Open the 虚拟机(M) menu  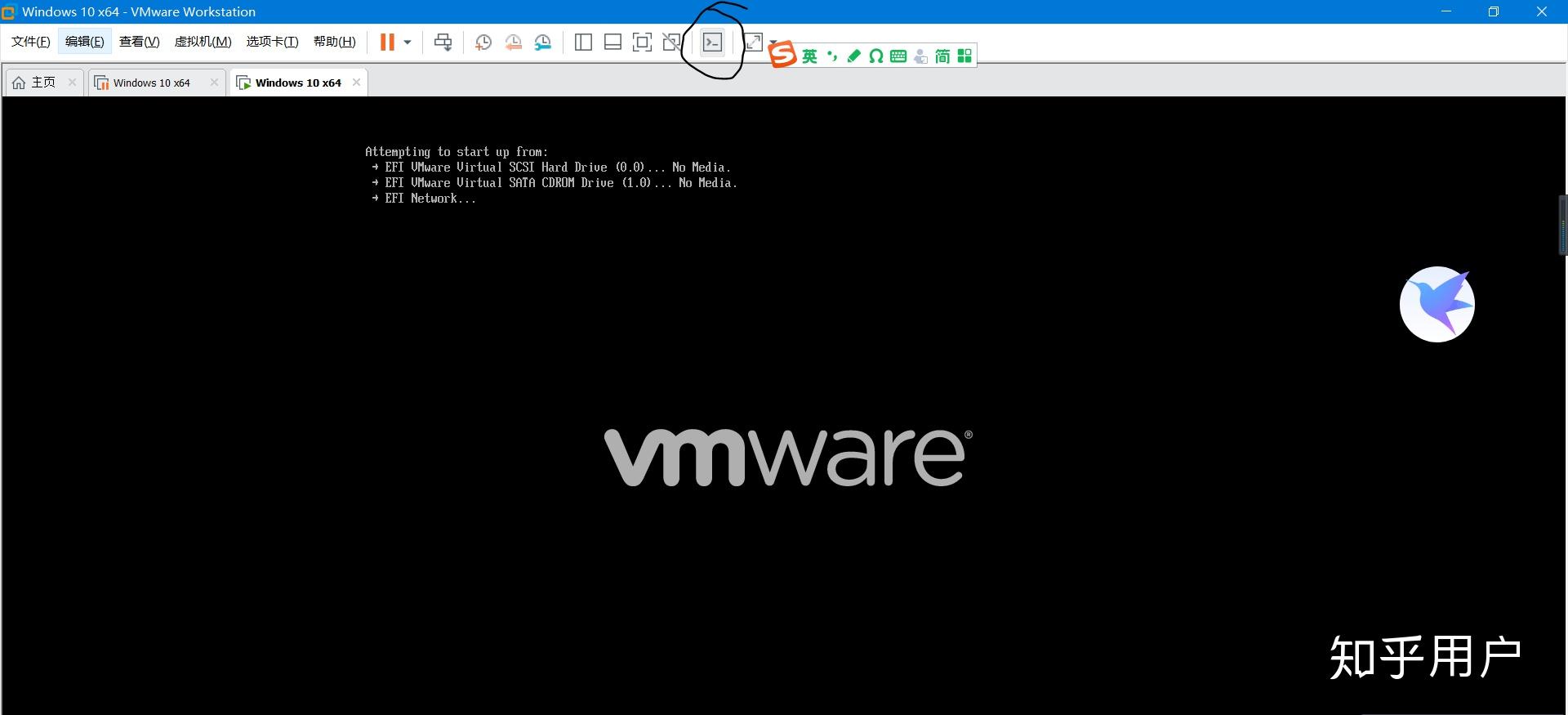[x=203, y=42]
